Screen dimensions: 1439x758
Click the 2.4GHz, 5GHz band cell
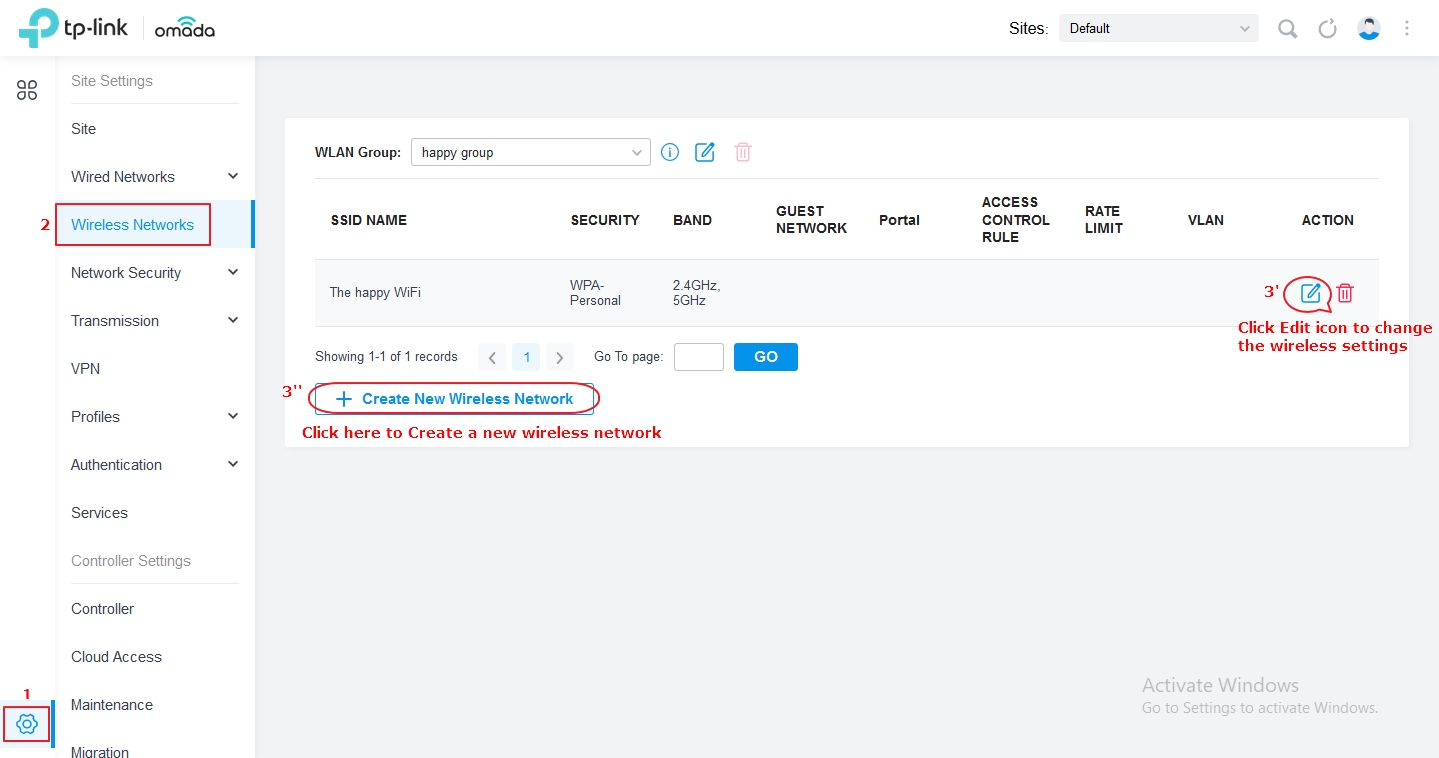(697, 293)
